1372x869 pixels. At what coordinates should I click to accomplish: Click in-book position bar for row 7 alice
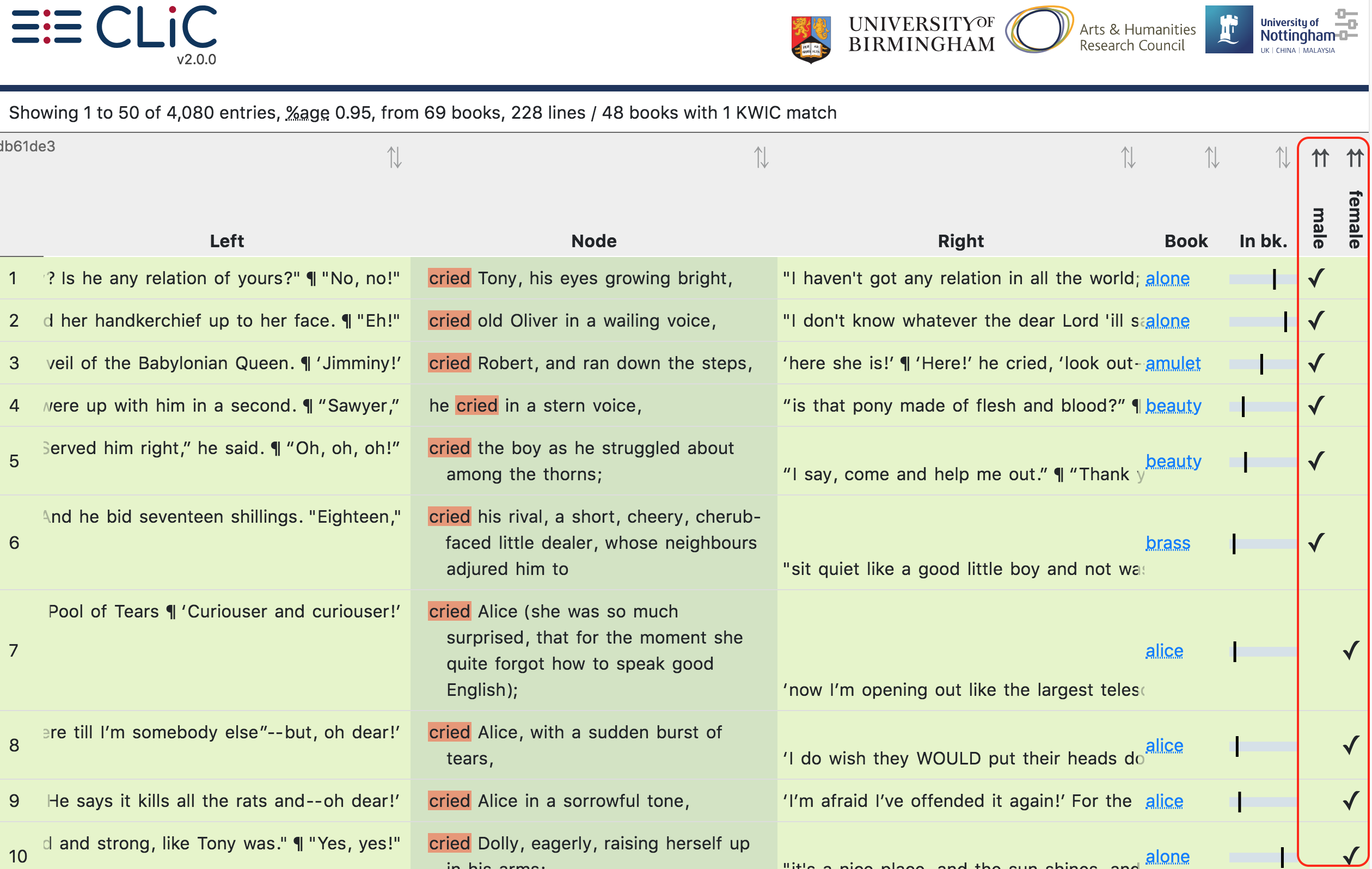coord(1263,651)
